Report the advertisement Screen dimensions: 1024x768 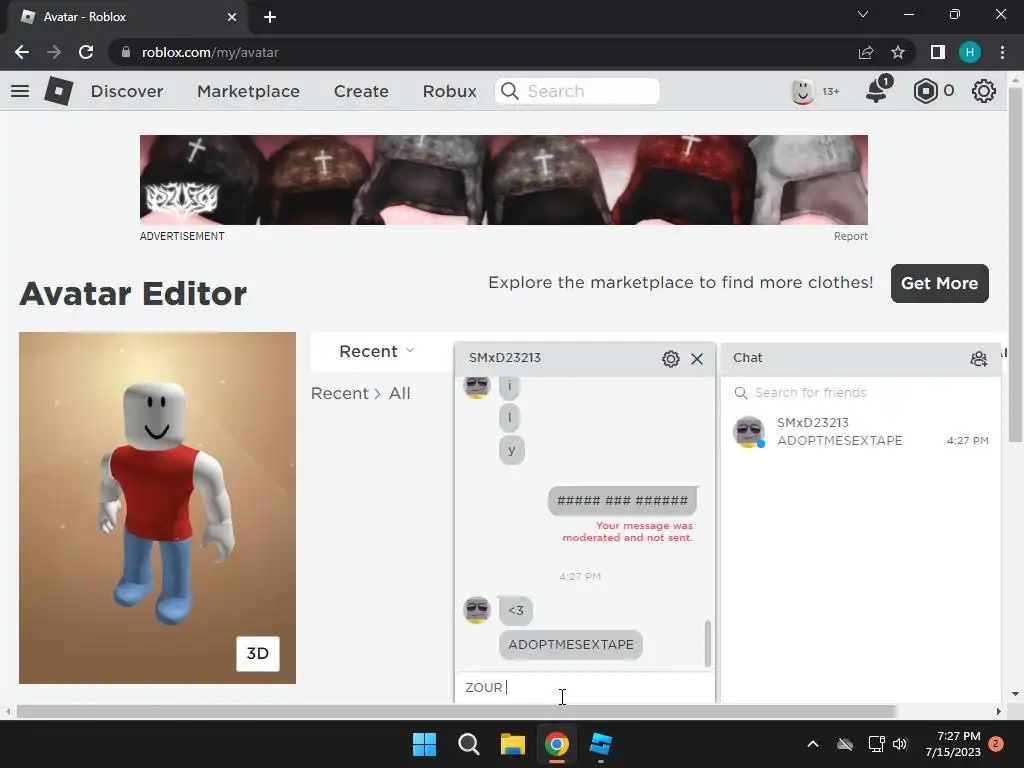pos(850,236)
